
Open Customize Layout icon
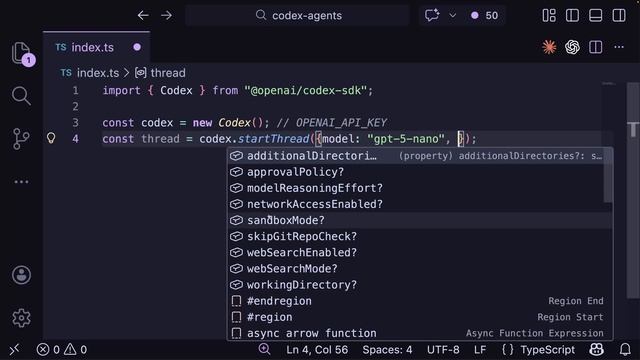(549, 16)
